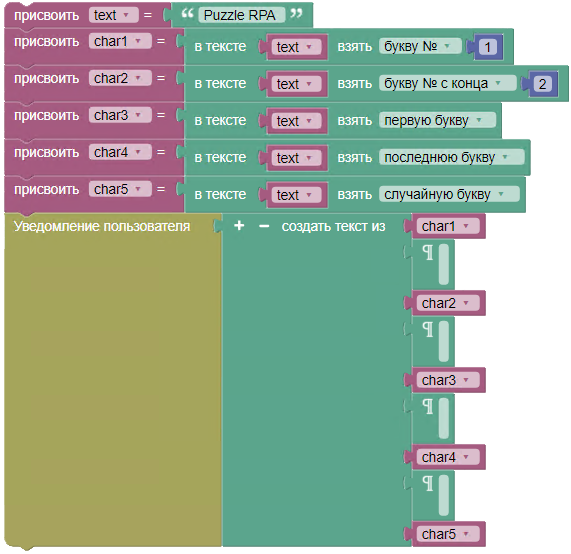This screenshot has height=554, width=571.
Task: Click 'в тексте' label in char4 row
Action: 220,158
